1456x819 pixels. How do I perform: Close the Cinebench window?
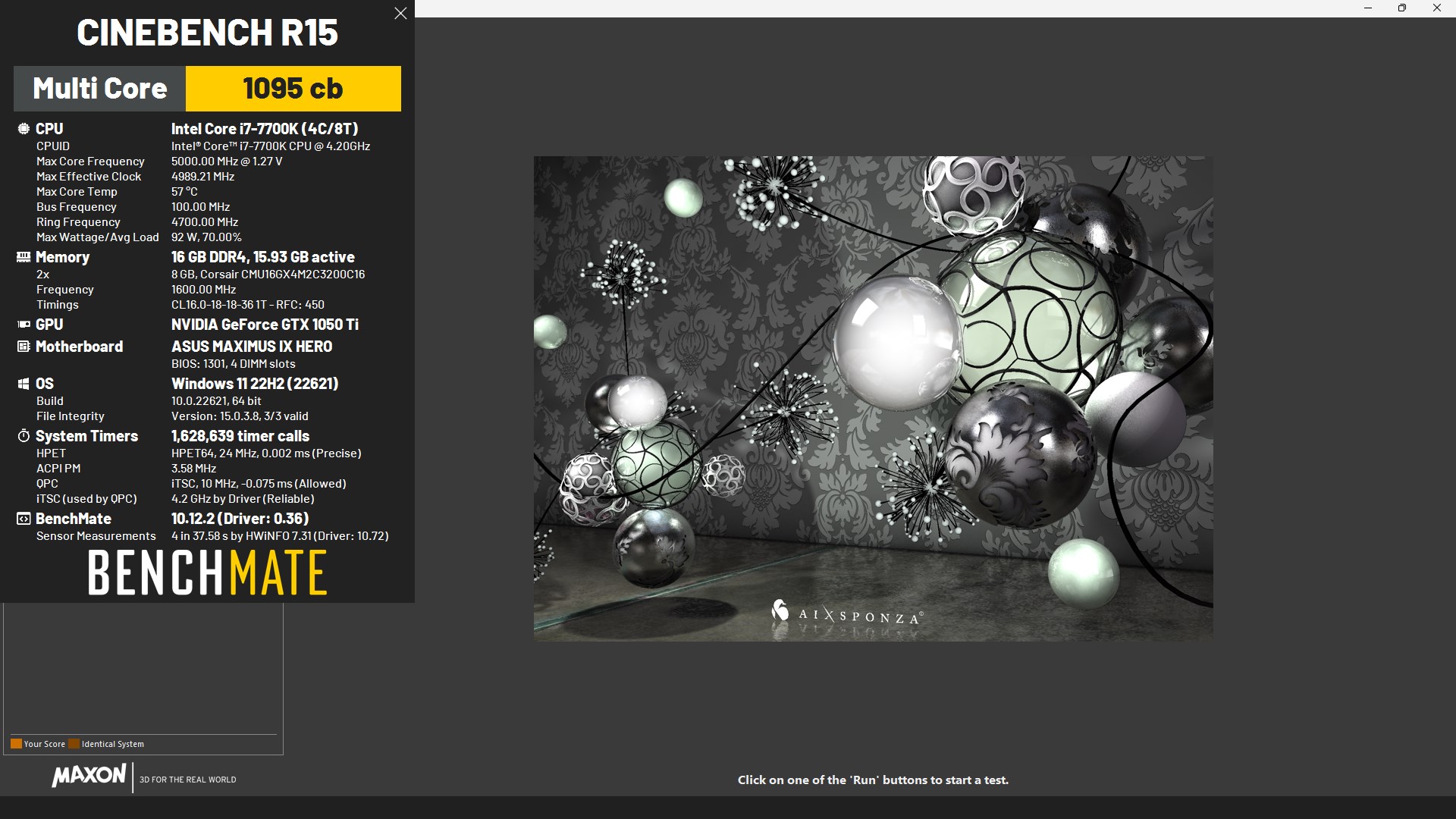pos(1437,8)
